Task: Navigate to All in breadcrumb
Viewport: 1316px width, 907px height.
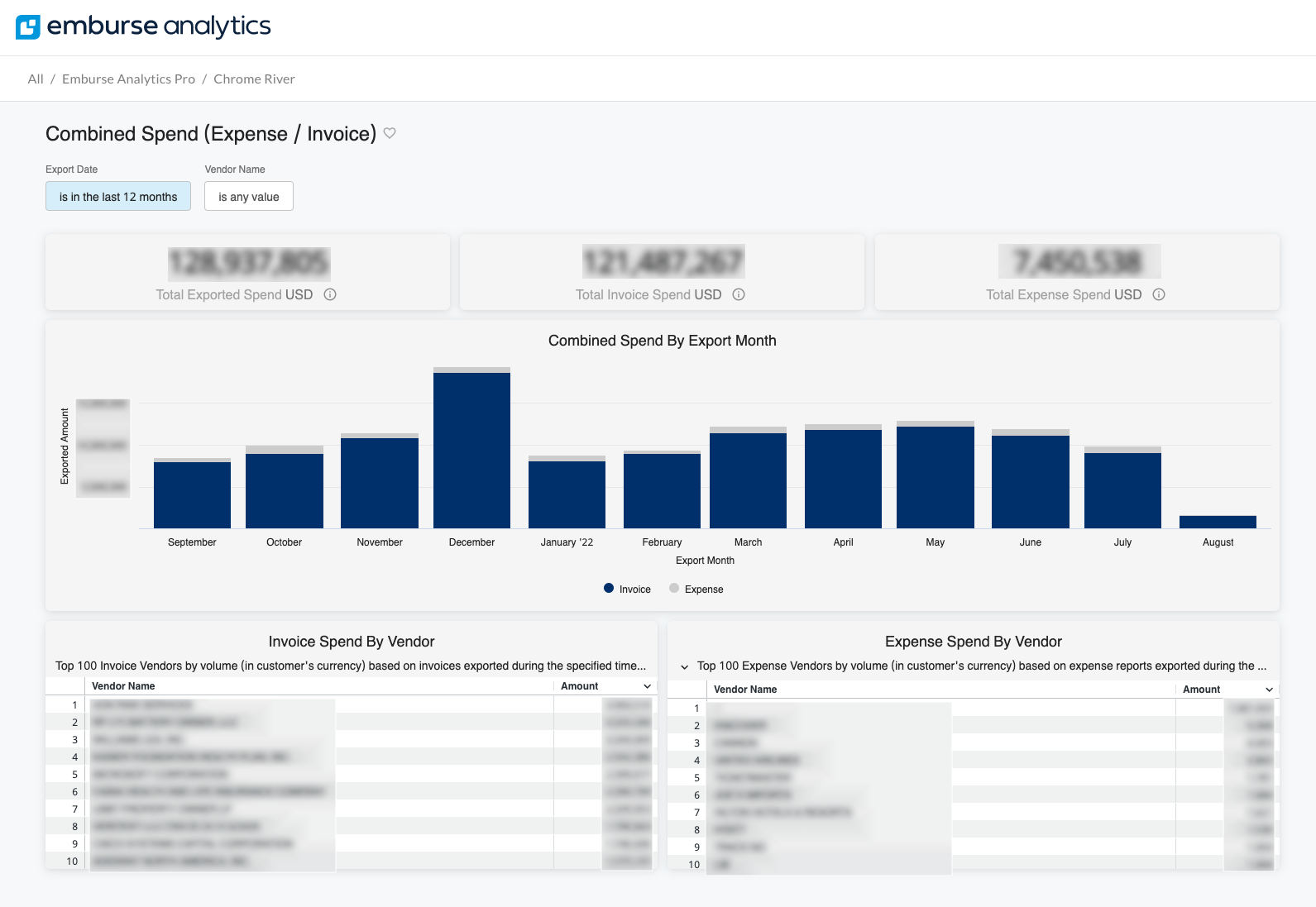Action: pyautogui.click(x=36, y=79)
